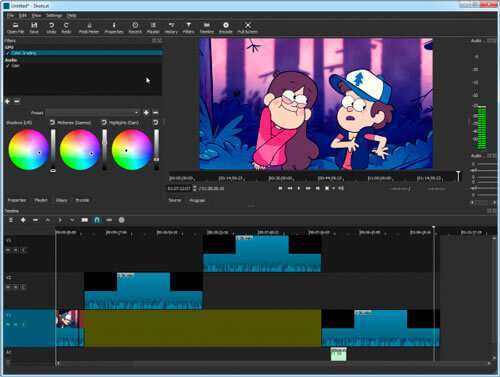Delete preset with minus icon beside Preset

coord(156,113)
